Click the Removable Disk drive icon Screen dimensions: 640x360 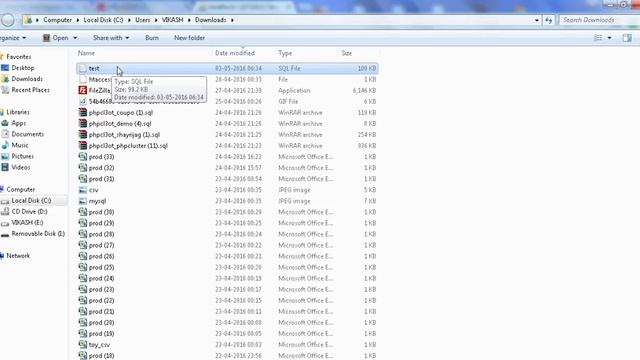click(5, 234)
